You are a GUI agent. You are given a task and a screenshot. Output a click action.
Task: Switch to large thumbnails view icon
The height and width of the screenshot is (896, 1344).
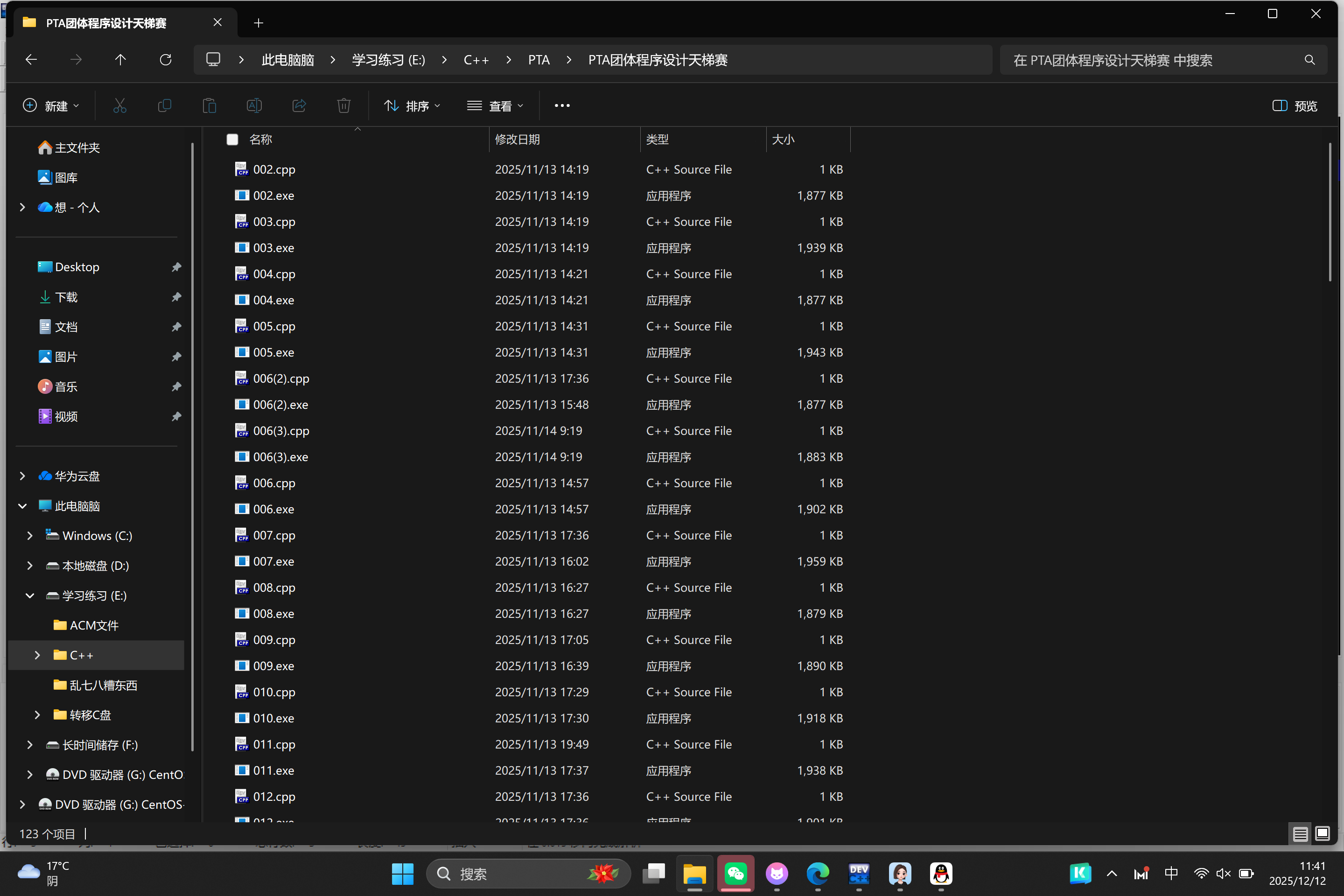(1322, 834)
